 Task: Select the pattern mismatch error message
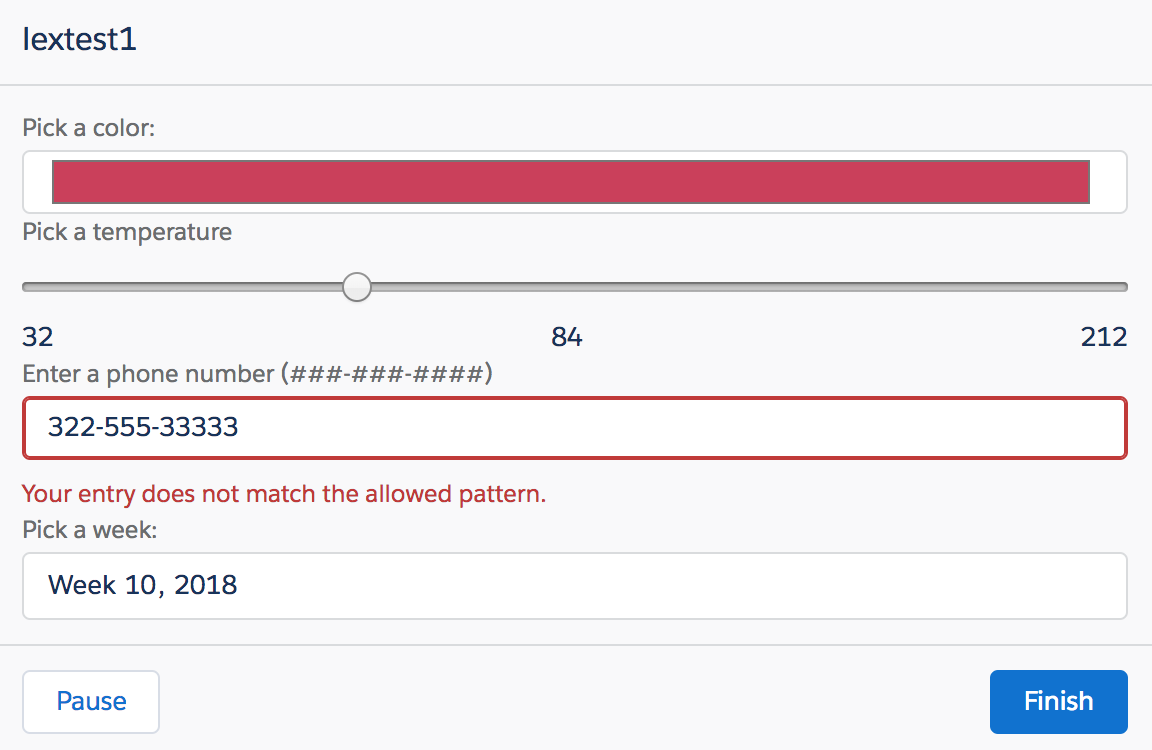click(284, 494)
